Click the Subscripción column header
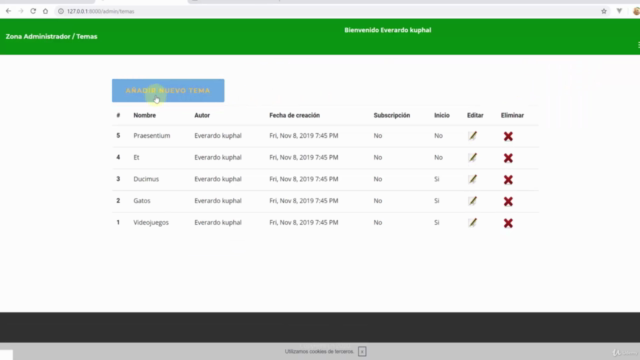 [392, 116]
